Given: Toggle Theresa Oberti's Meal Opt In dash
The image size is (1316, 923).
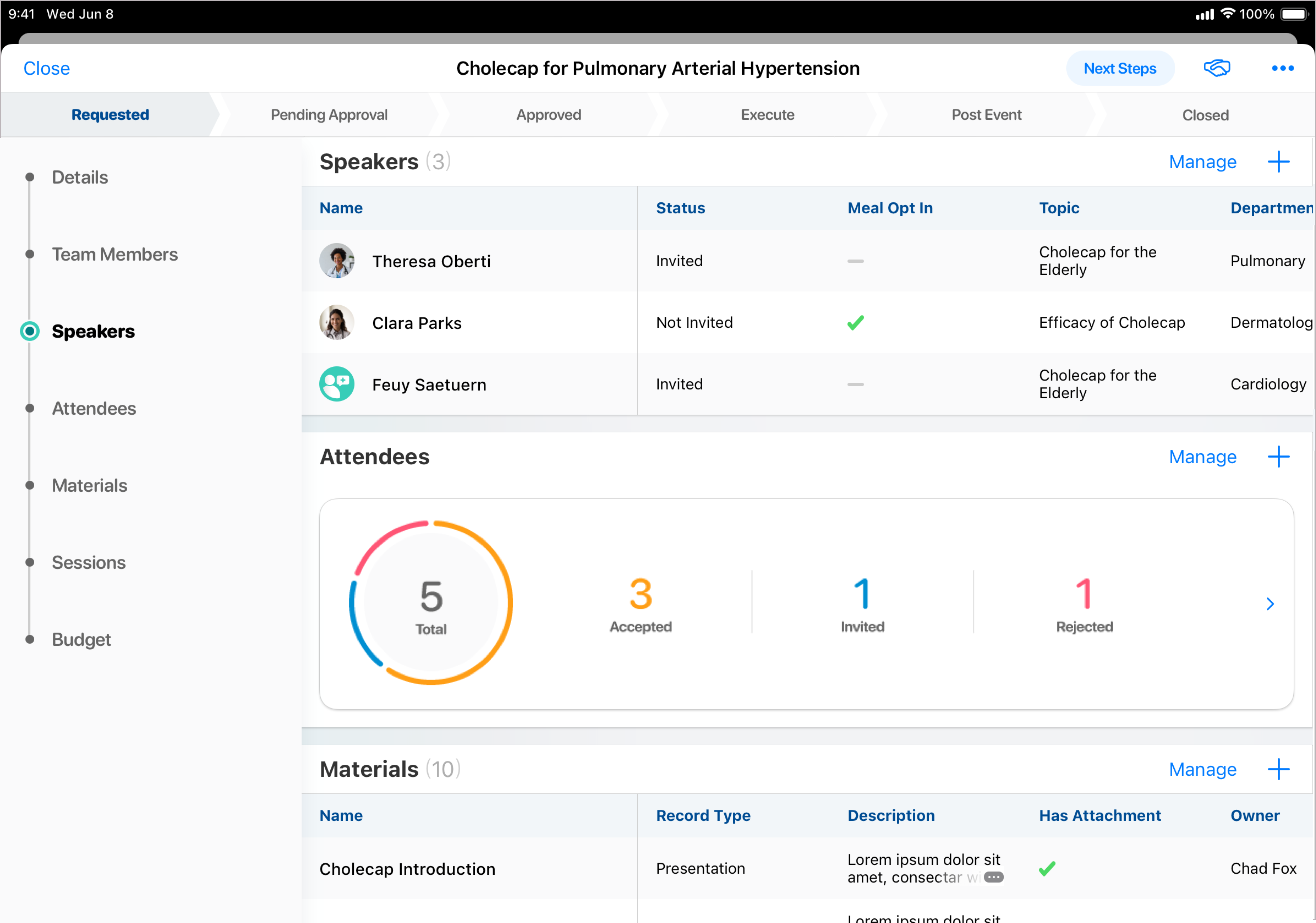Looking at the screenshot, I should tap(855, 261).
